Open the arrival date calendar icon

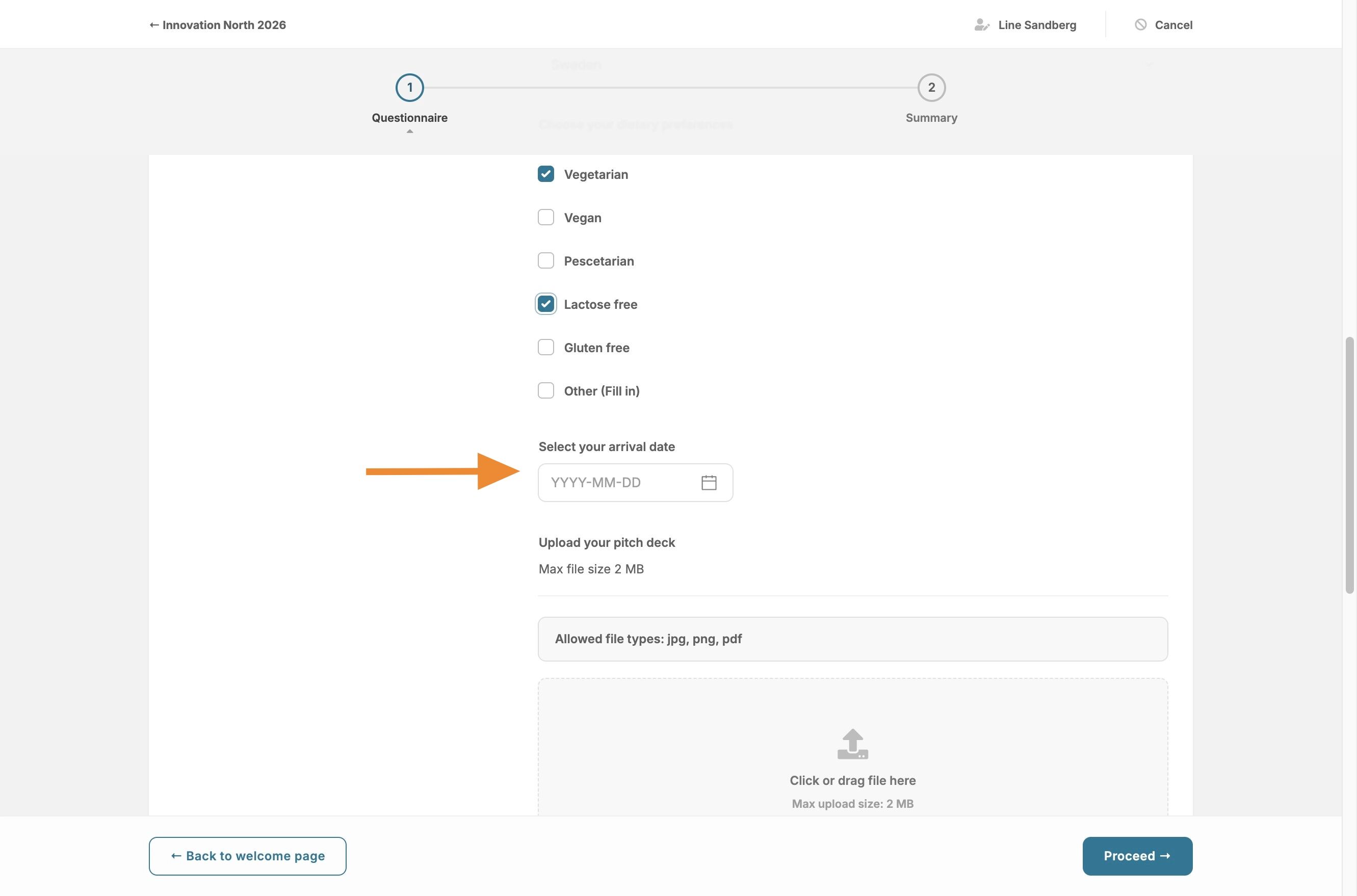[709, 483]
